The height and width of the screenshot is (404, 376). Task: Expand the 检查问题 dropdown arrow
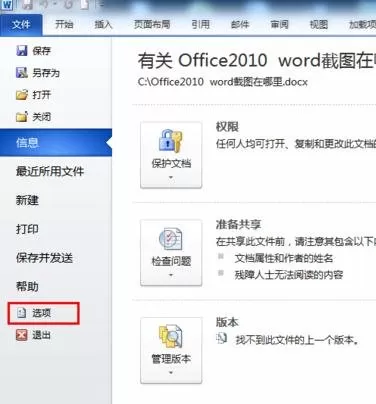171,275
